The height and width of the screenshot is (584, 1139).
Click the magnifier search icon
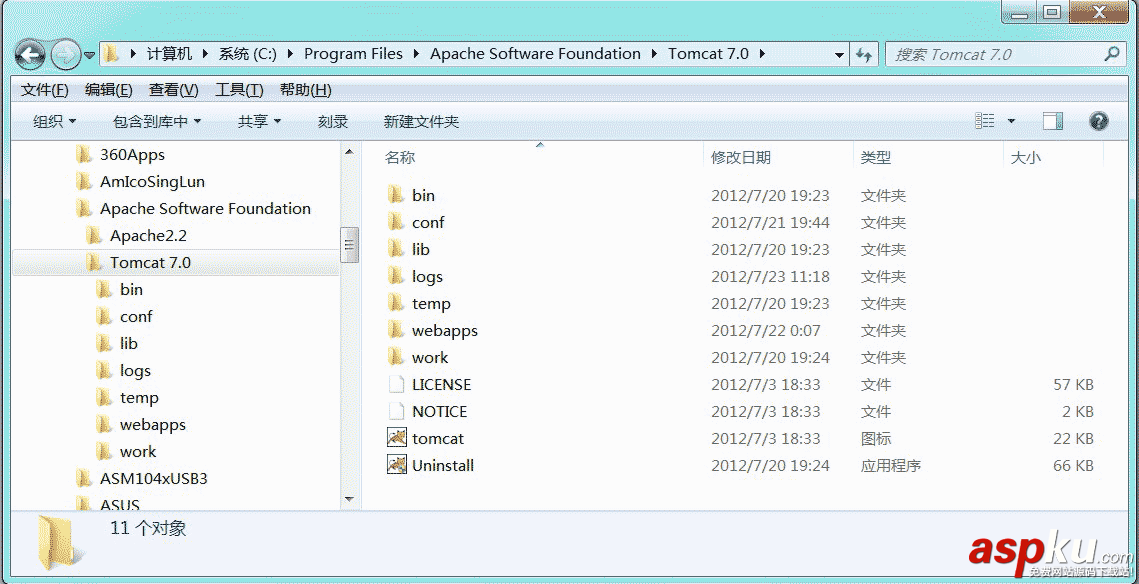coord(1111,54)
